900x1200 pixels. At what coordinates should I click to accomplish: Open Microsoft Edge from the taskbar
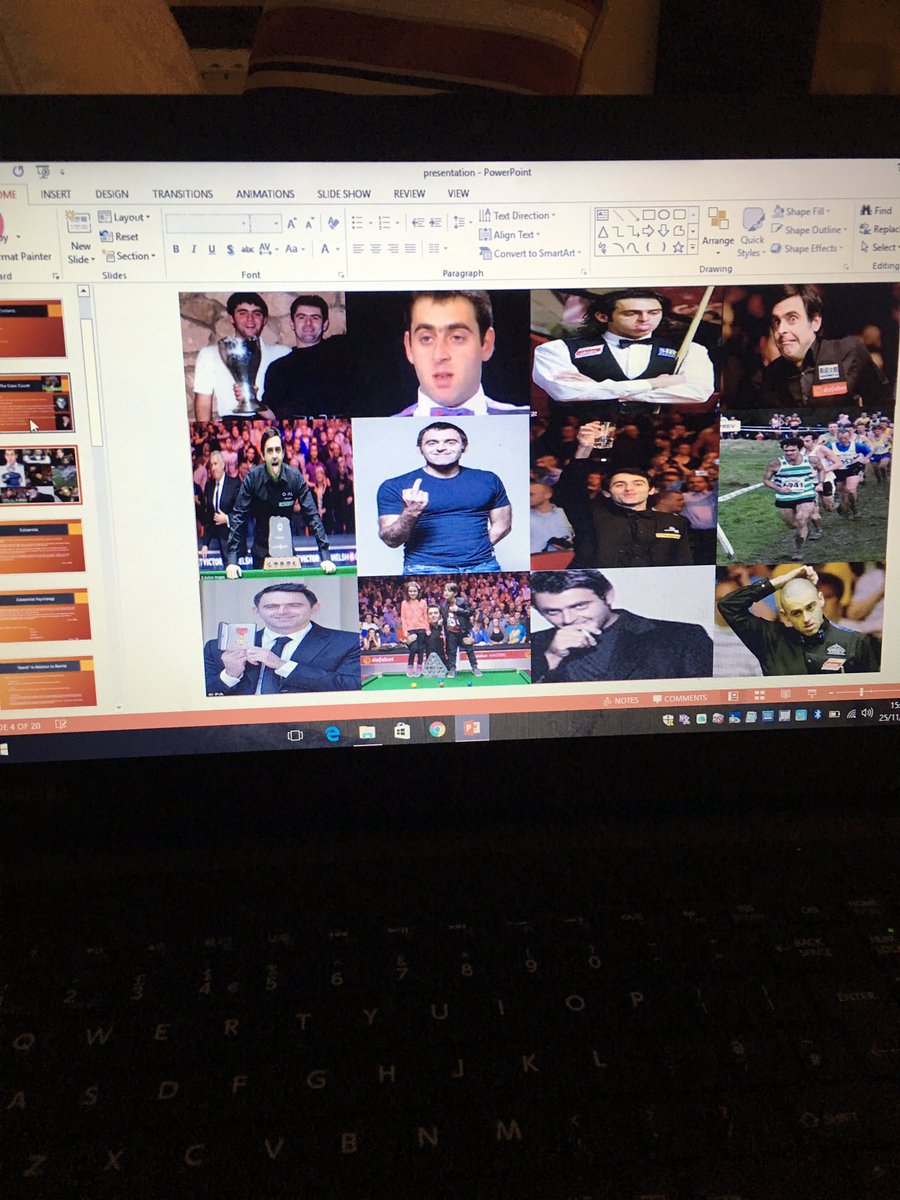pyautogui.click(x=332, y=733)
